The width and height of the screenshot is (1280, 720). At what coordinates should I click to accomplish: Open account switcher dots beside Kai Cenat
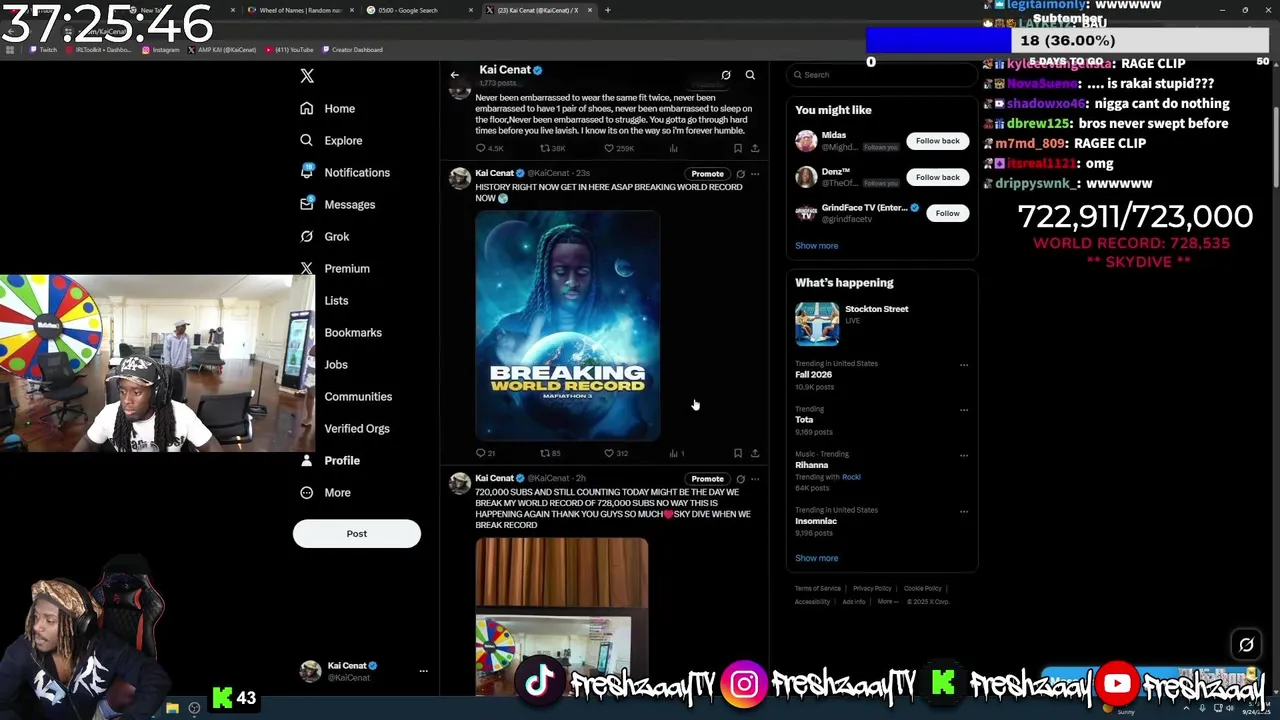point(423,671)
